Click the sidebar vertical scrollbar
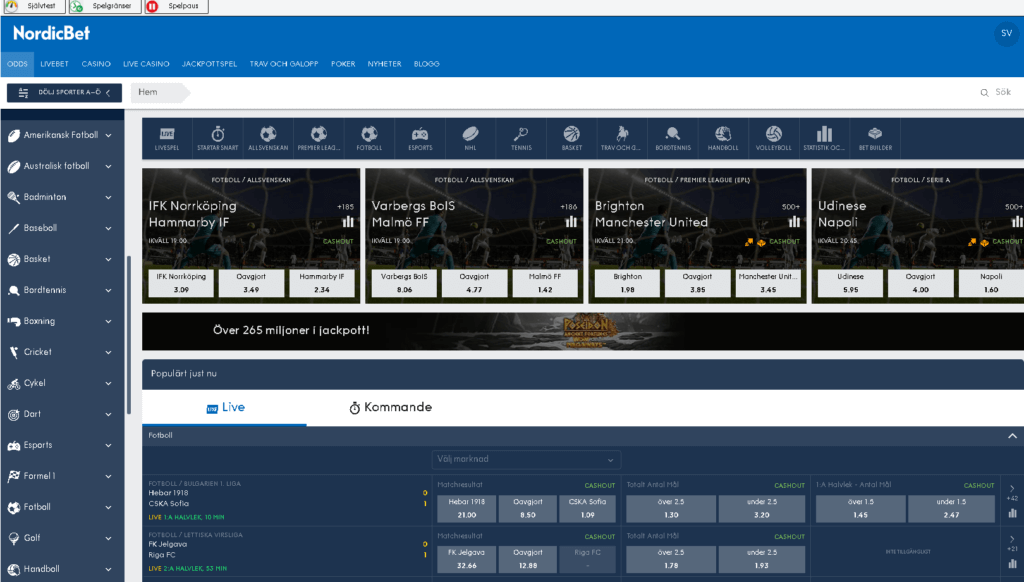This screenshot has width=1024, height=582. point(129,335)
